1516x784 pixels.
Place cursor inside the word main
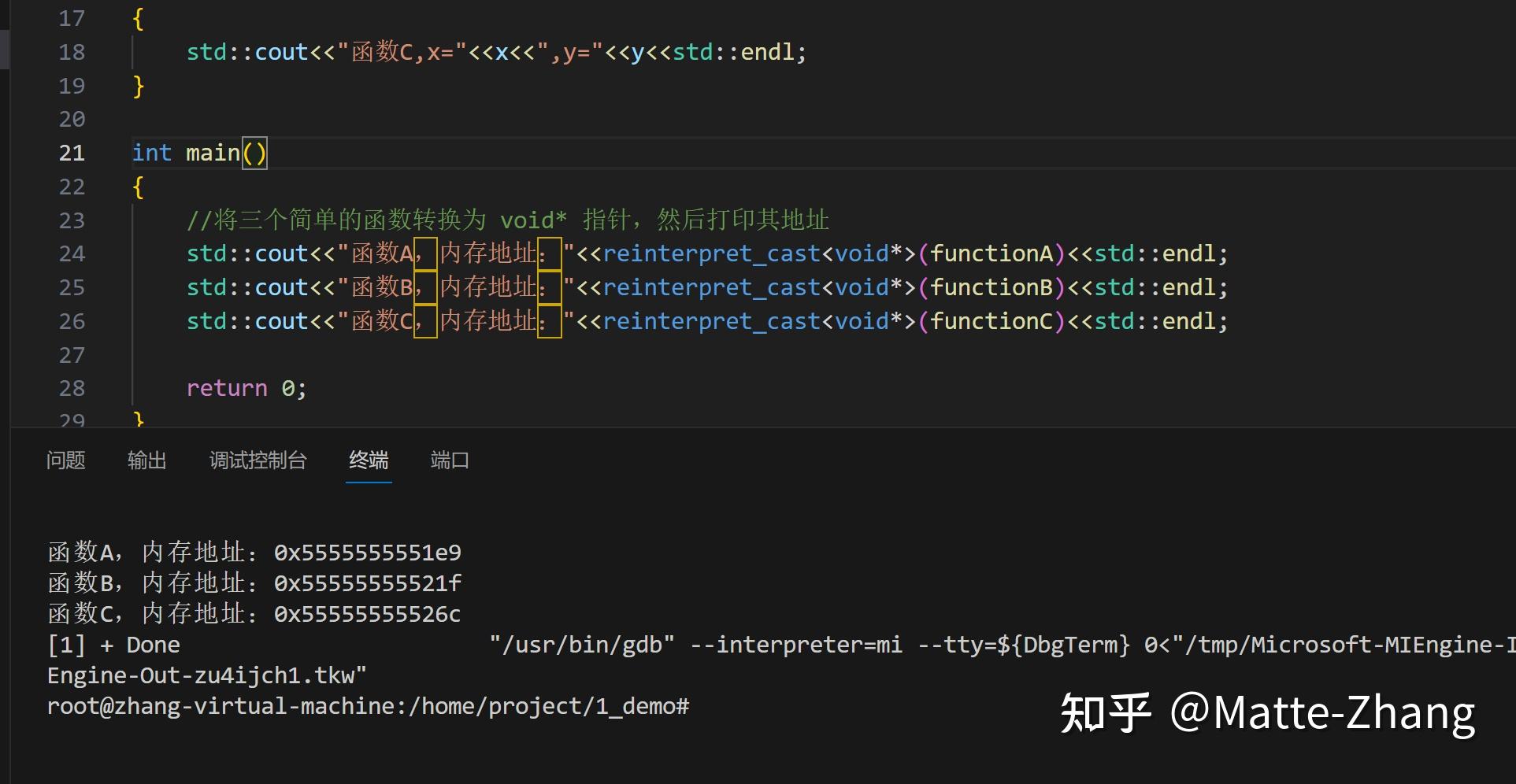click(213, 153)
